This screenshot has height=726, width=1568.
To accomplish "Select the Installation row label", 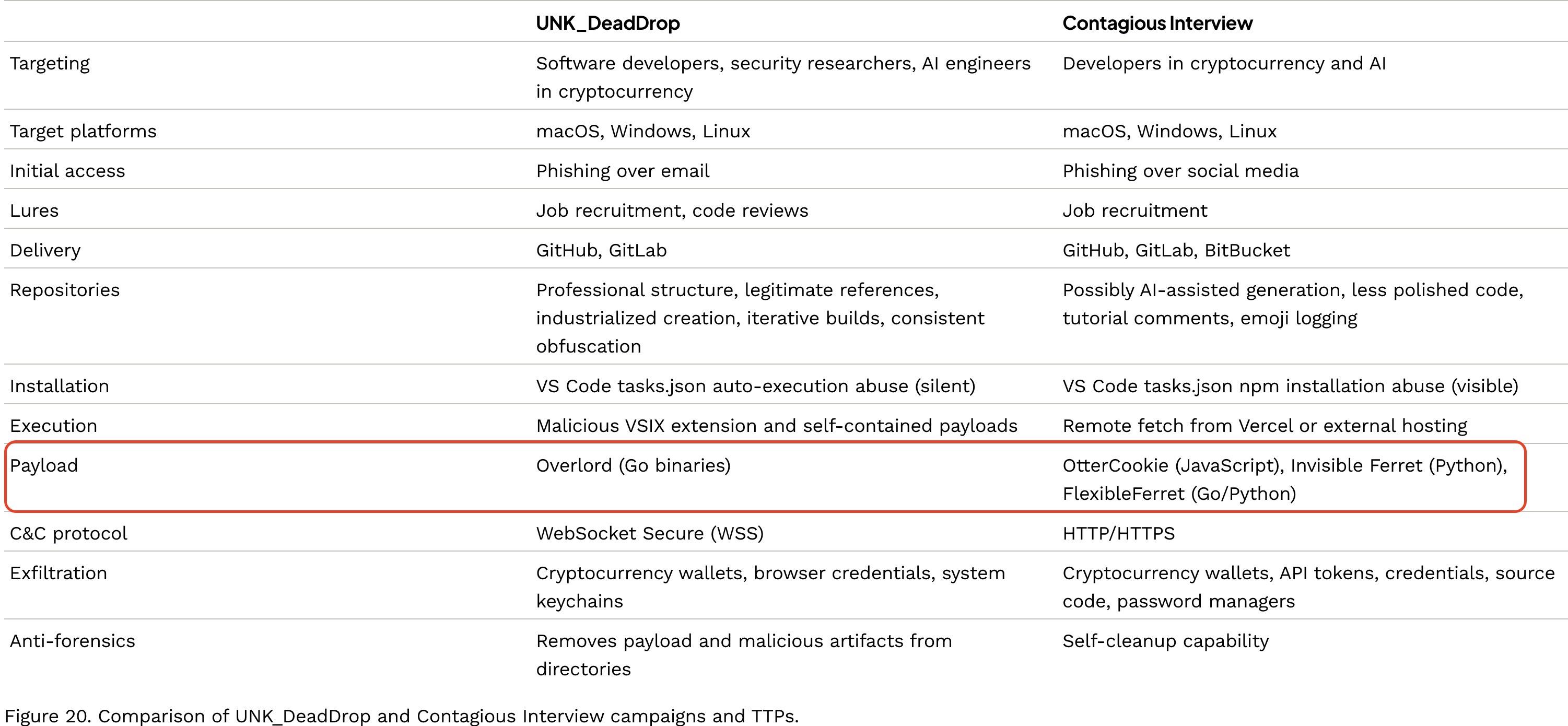I will pos(59,386).
